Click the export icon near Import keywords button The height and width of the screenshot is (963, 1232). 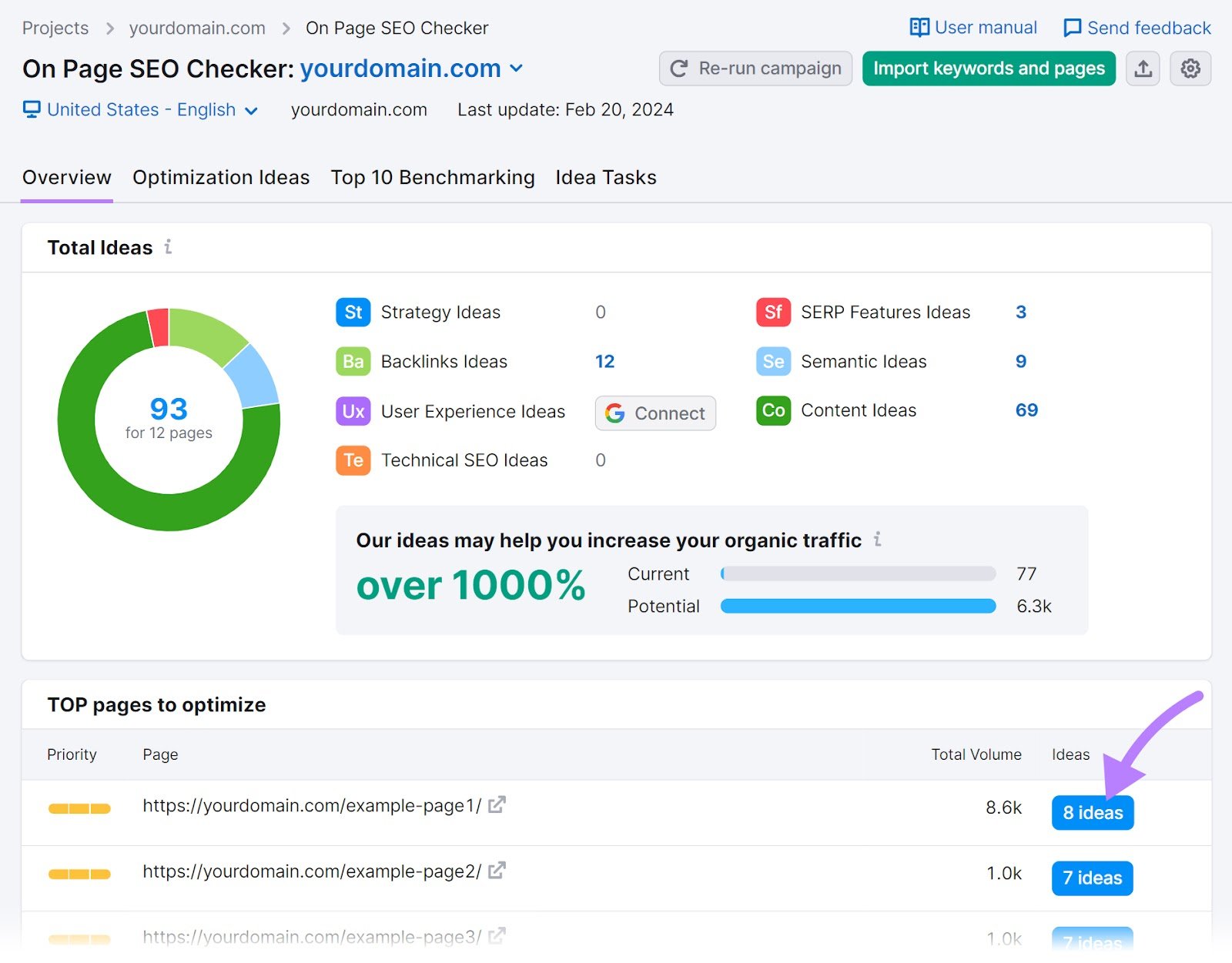[x=1143, y=69]
